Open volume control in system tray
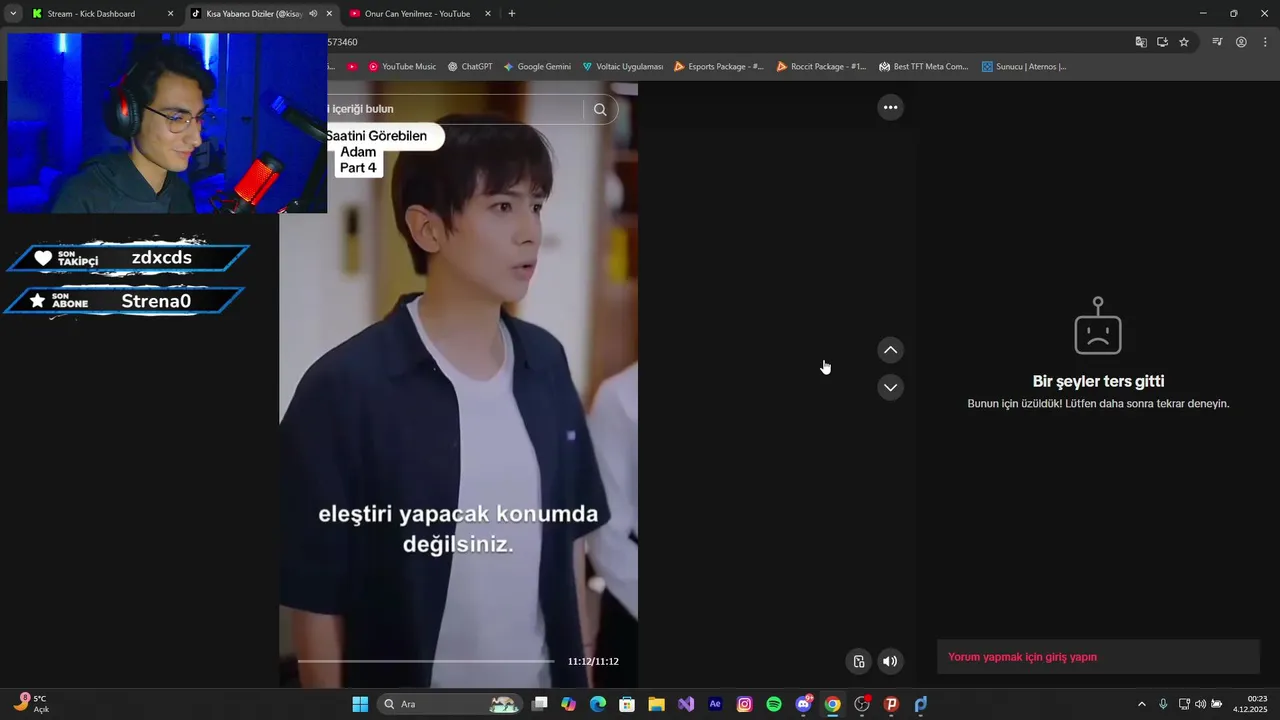 coord(1200,704)
